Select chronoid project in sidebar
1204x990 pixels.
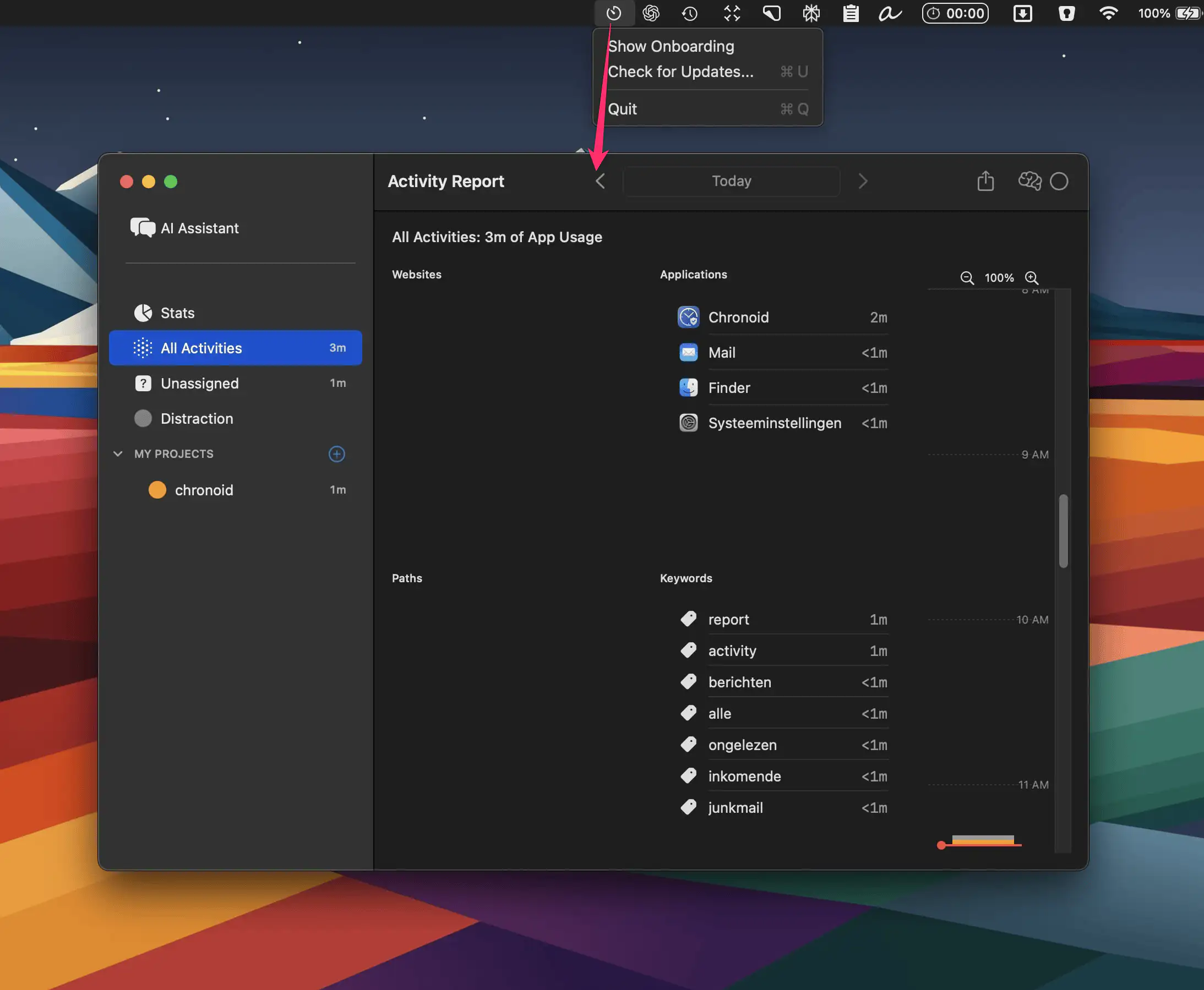[x=235, y=490]
